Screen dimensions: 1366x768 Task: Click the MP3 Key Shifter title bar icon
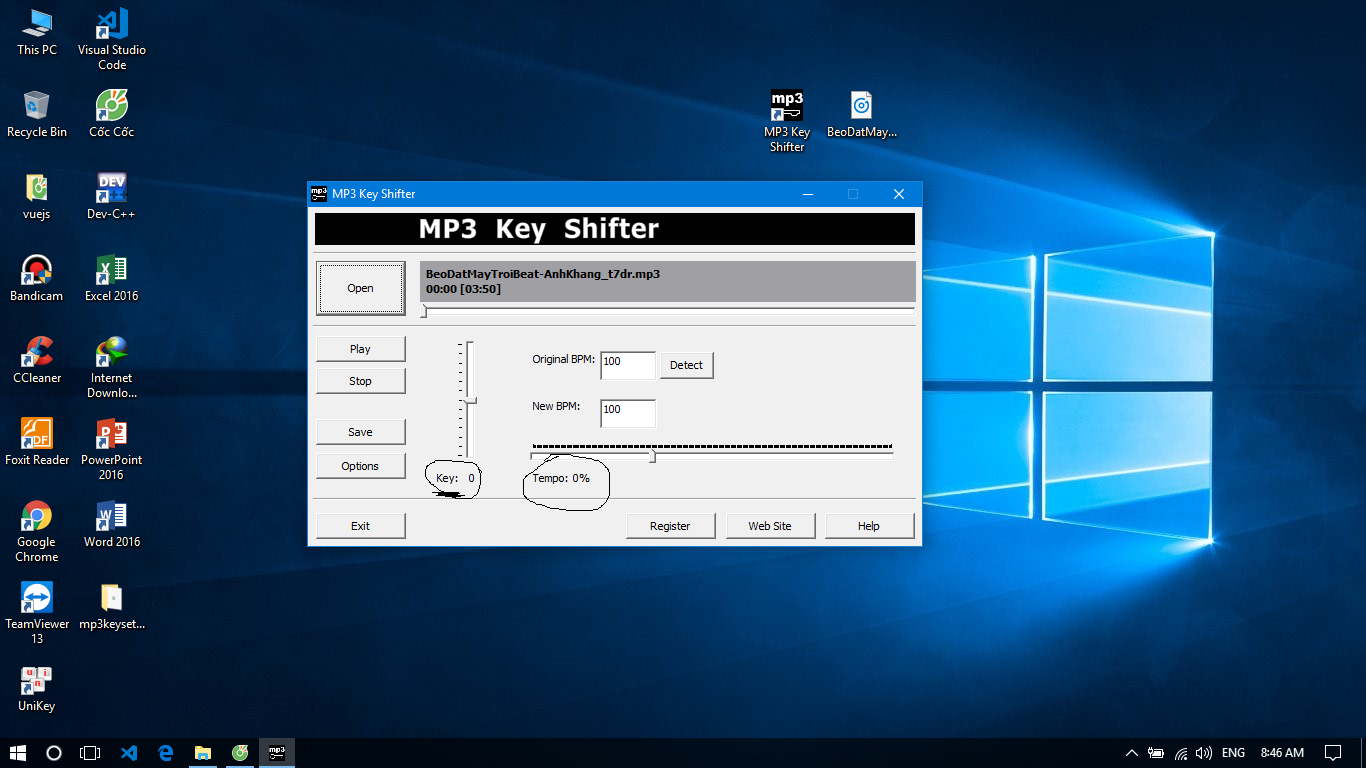click(x=319, y=194)
